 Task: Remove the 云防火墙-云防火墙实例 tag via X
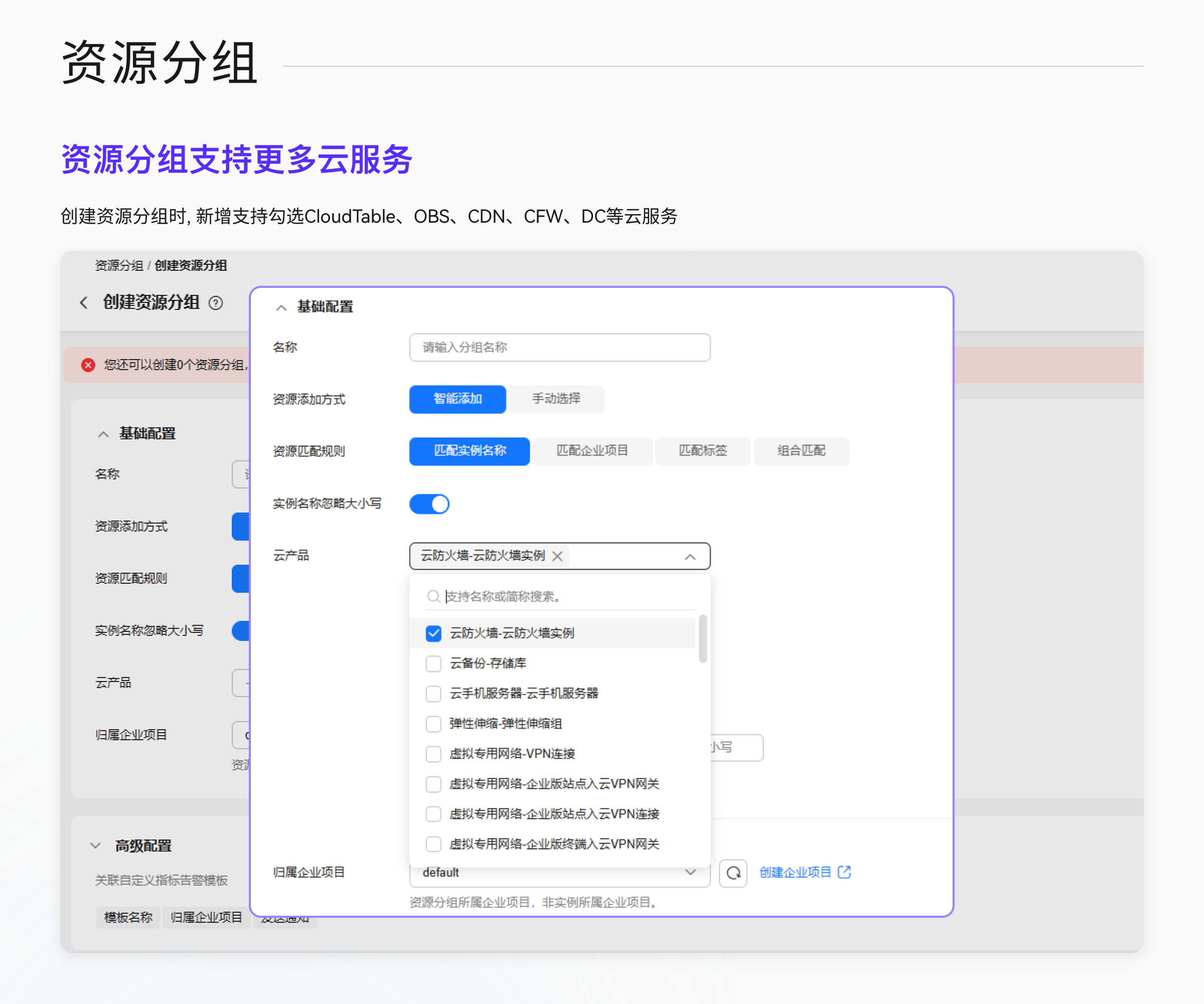tap(557, 556)
